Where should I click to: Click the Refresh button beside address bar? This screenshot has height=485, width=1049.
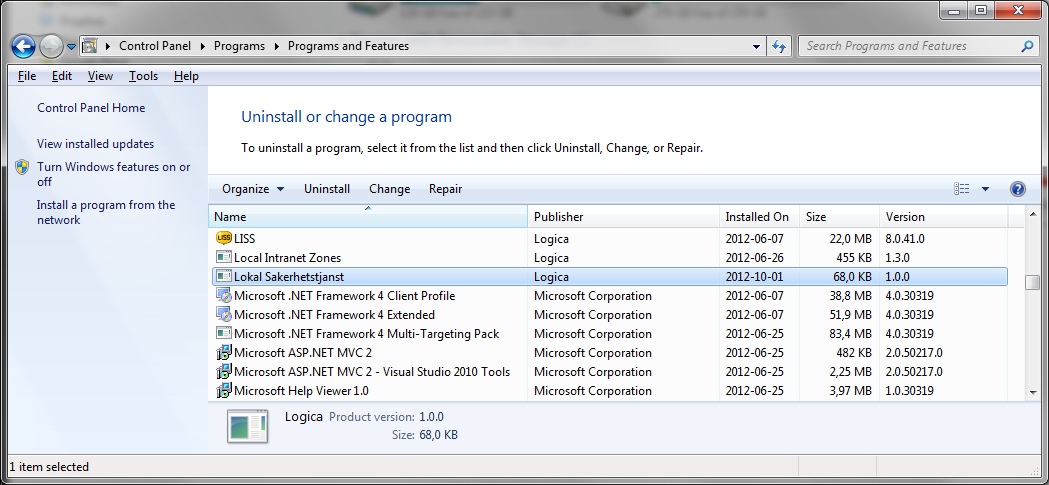pyautogui.click(x=779, y=46)
